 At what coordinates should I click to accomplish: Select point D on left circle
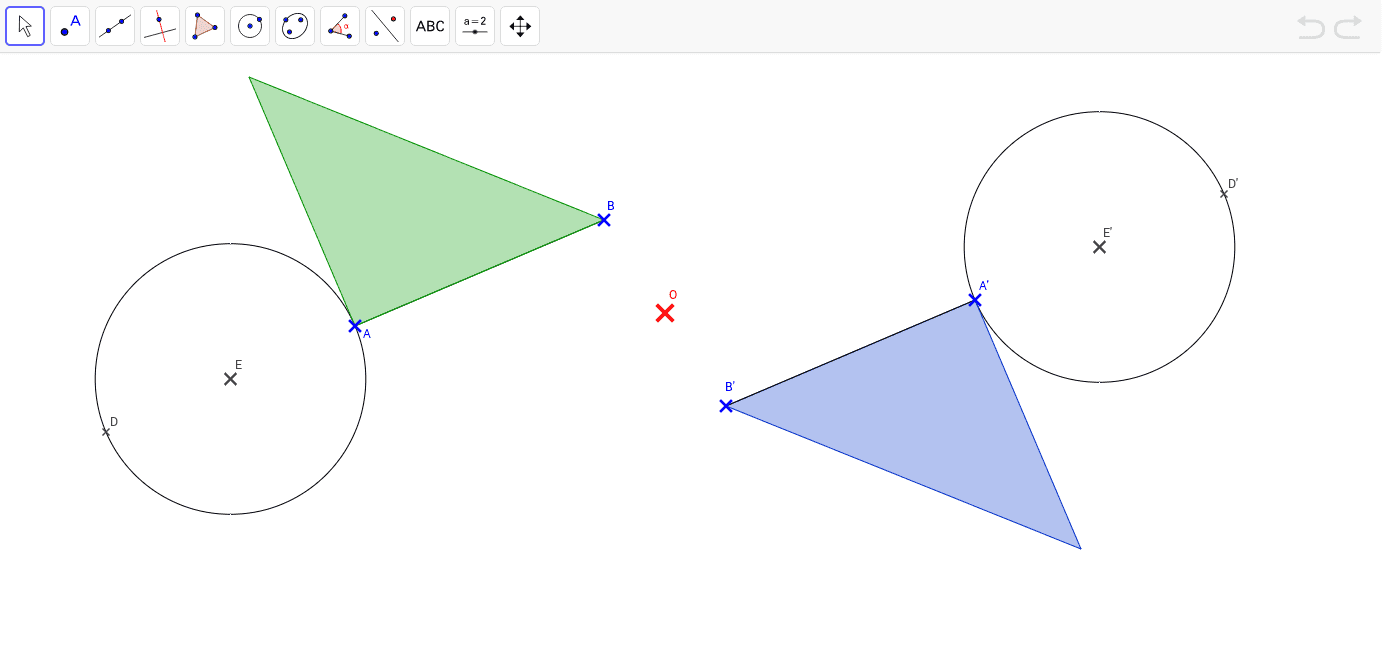tap(106, 432)
